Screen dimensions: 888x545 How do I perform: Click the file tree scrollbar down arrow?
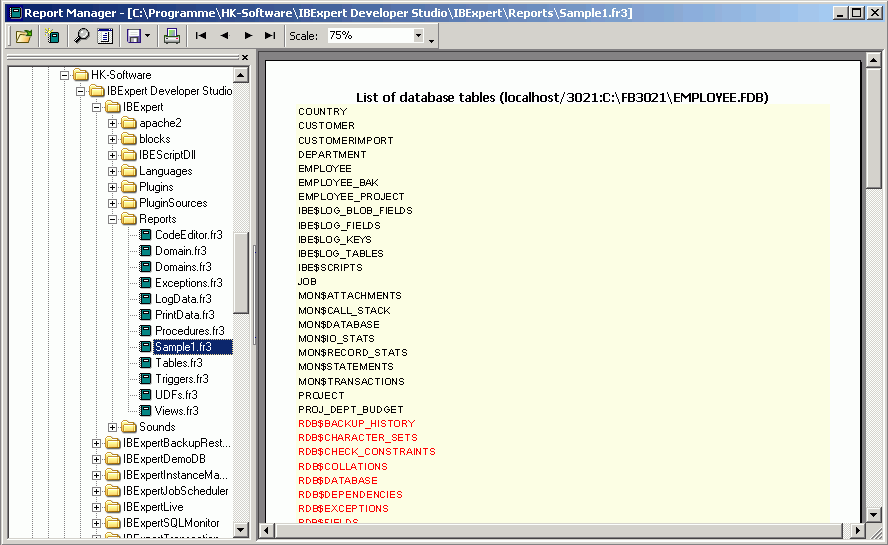pyautogui.click(x=241, y=530)
